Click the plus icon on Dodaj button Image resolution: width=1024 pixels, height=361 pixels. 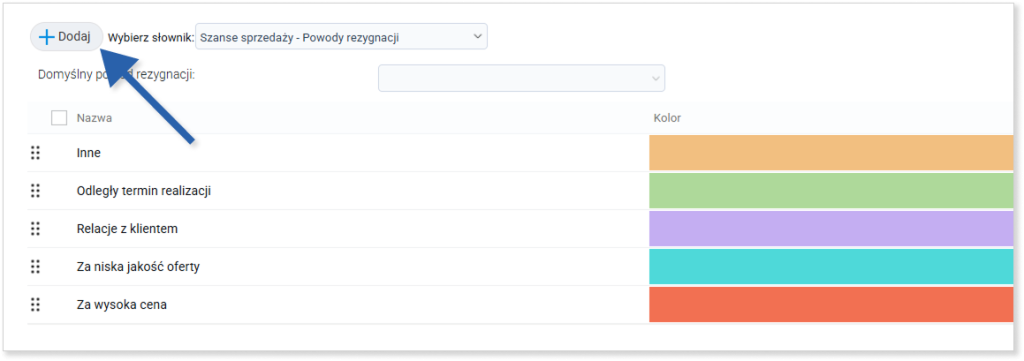46,37
